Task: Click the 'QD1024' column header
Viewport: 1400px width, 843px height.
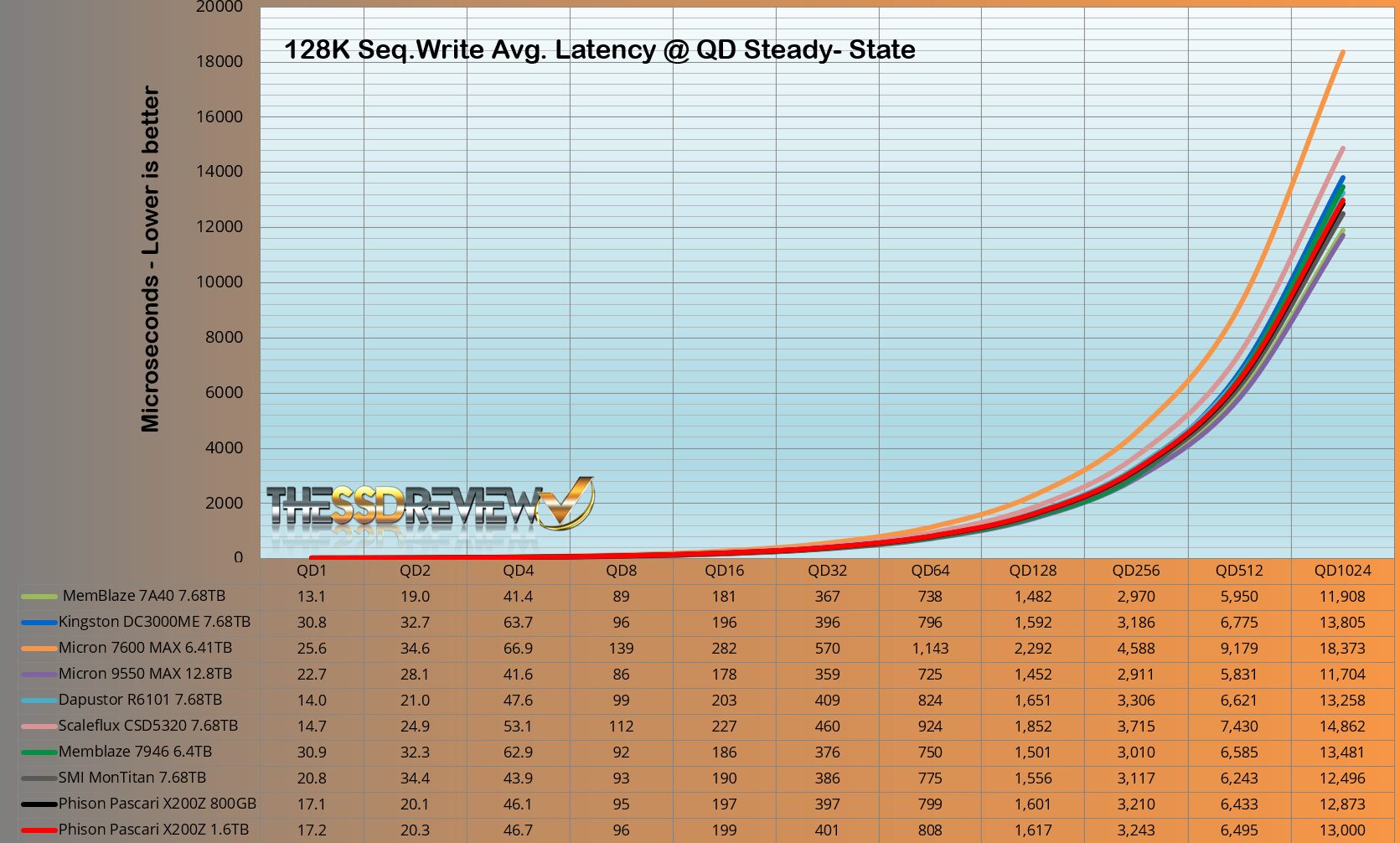Action: pyautogui.click(x=1342, y=571)
